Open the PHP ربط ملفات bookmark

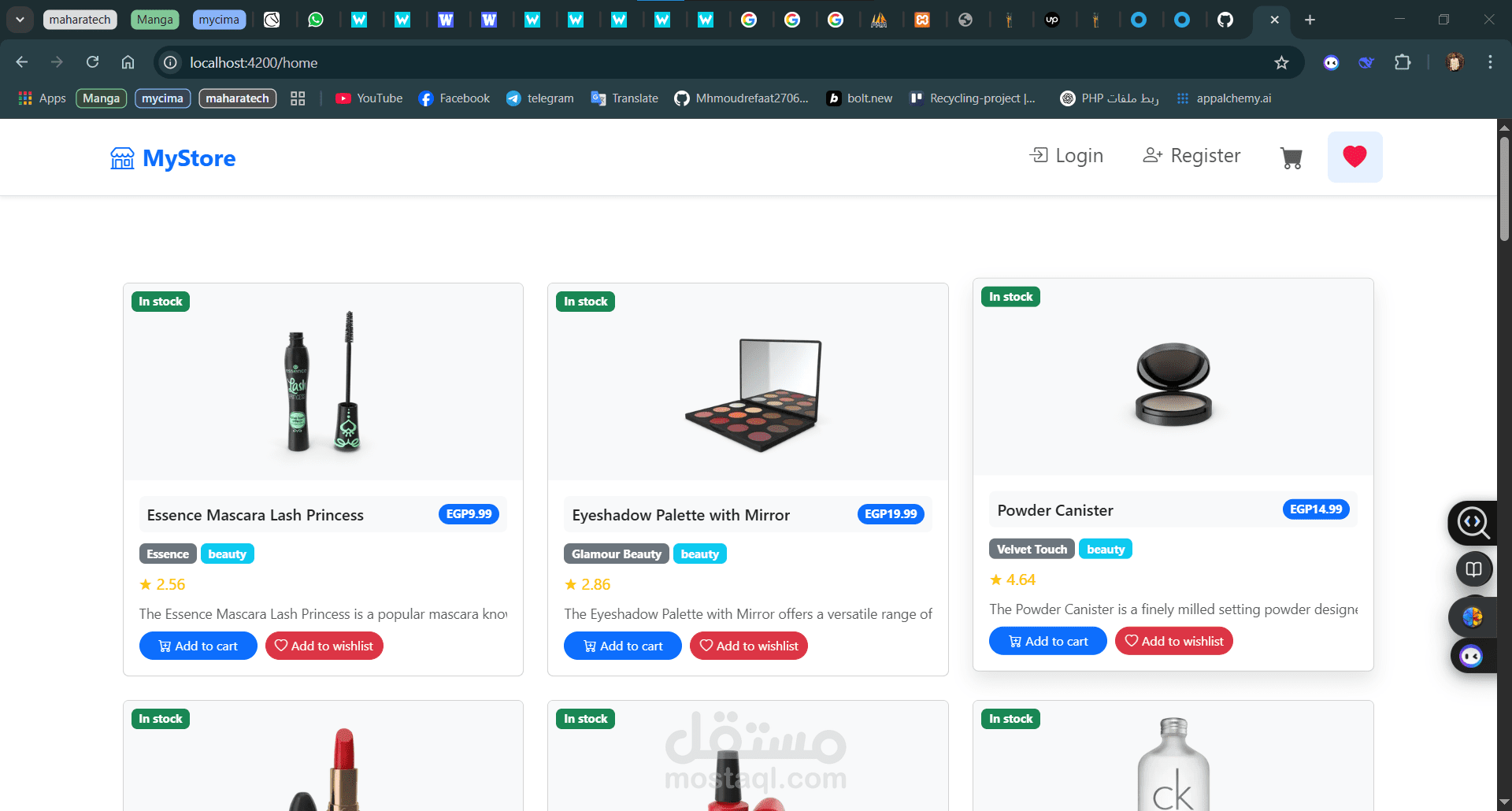pos(1110,98)
